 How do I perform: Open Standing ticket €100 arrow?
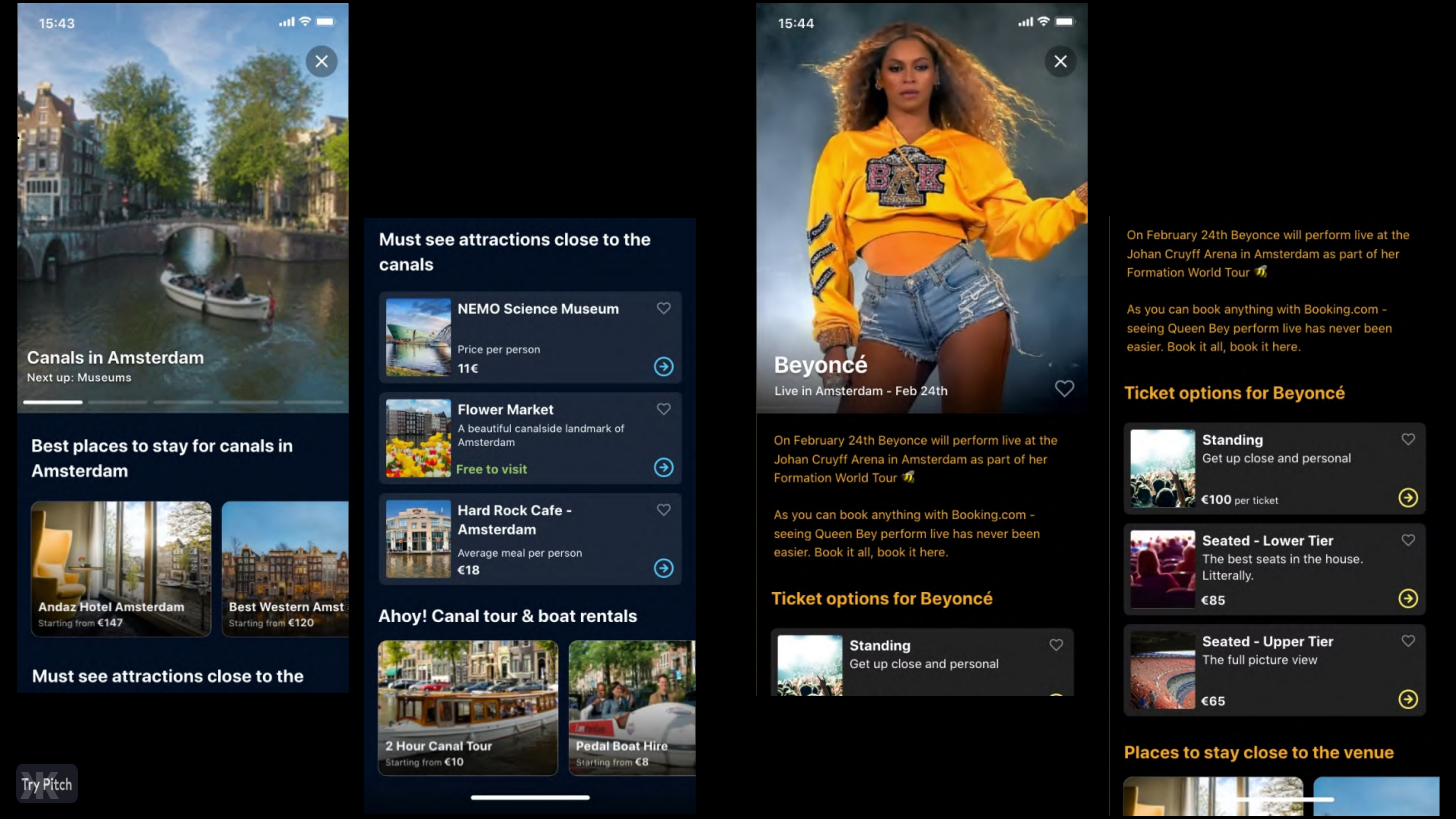click(1408, 498)
